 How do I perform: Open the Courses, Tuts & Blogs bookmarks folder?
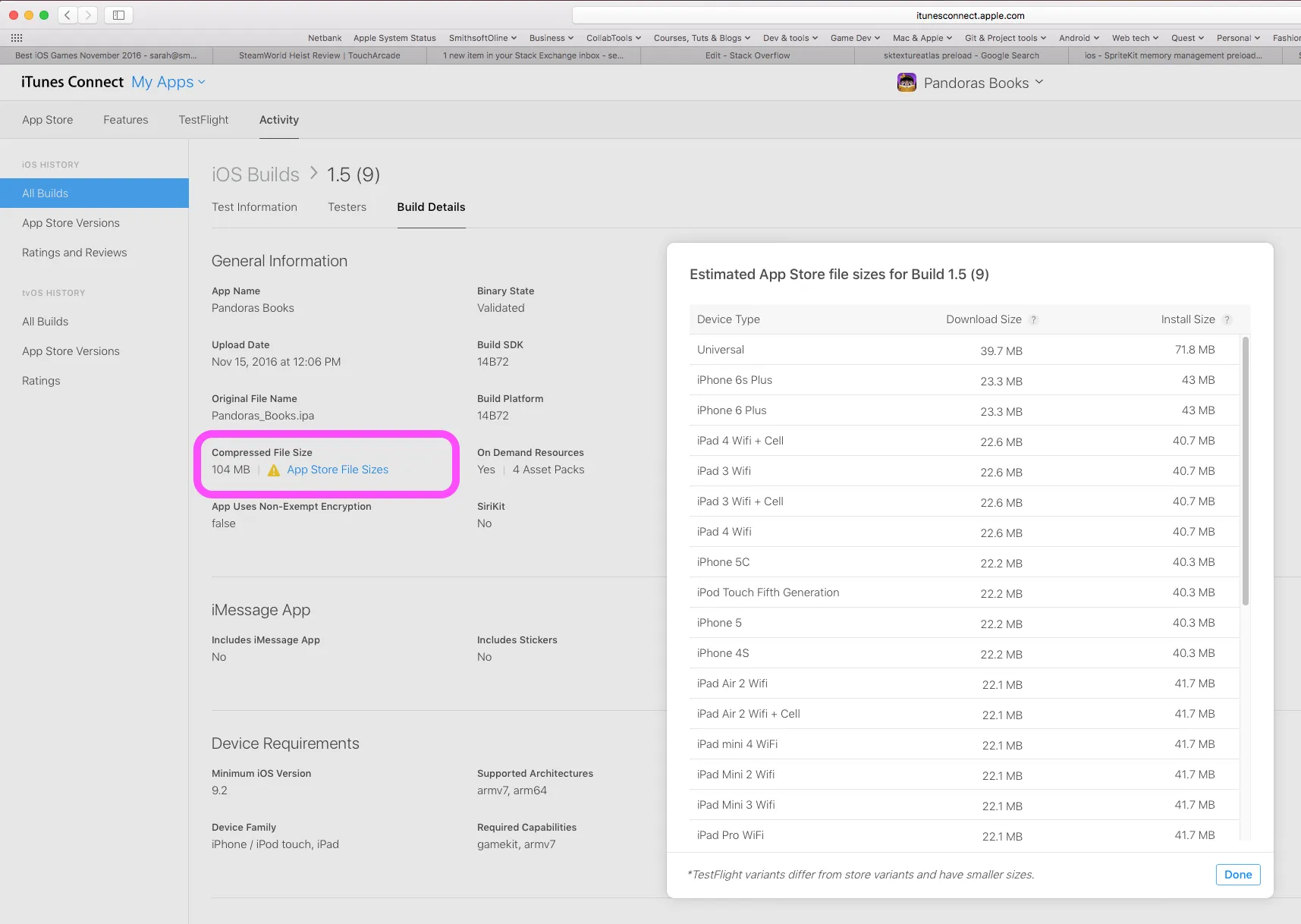click(x=702, y=38)
